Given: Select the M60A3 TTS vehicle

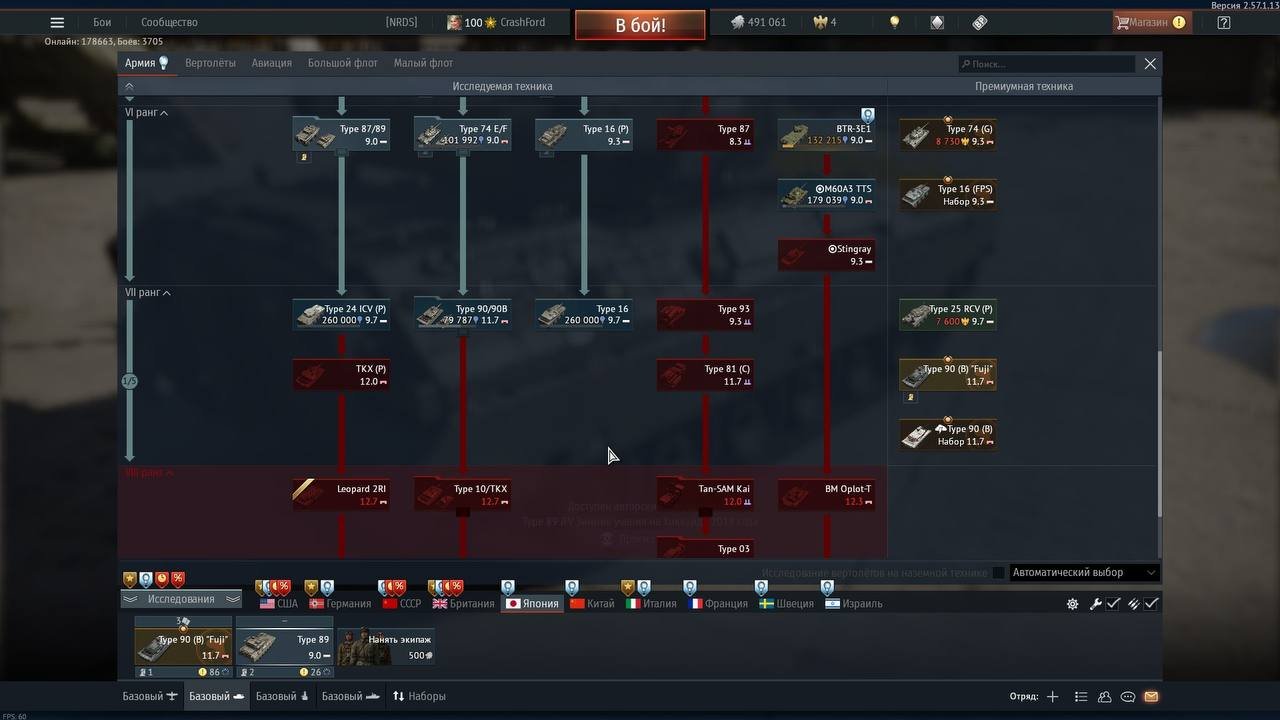Looking at the screenshot, I should 827,195.
